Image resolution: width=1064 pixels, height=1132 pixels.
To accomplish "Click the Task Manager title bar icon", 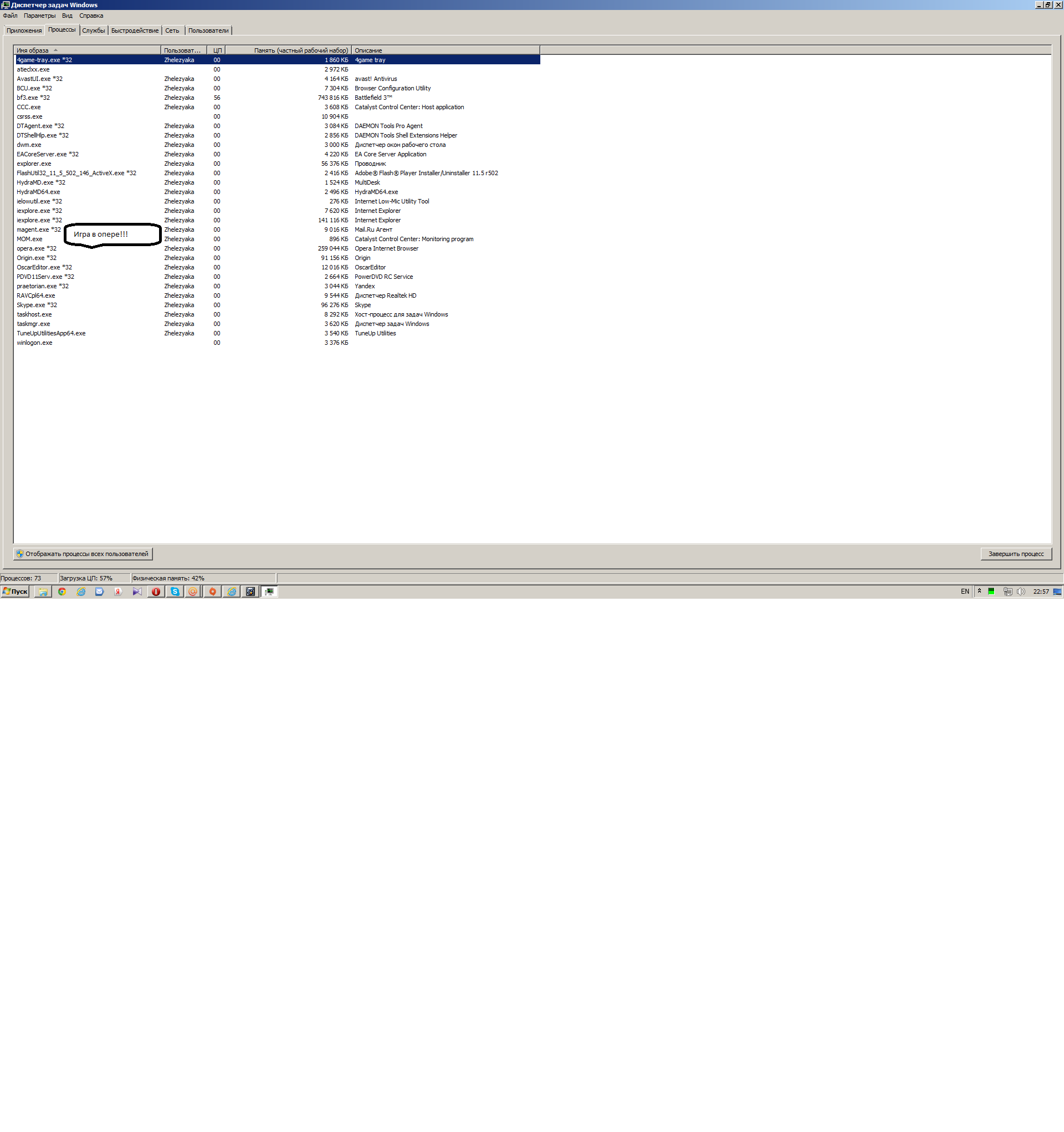I will tap(5, 4).
